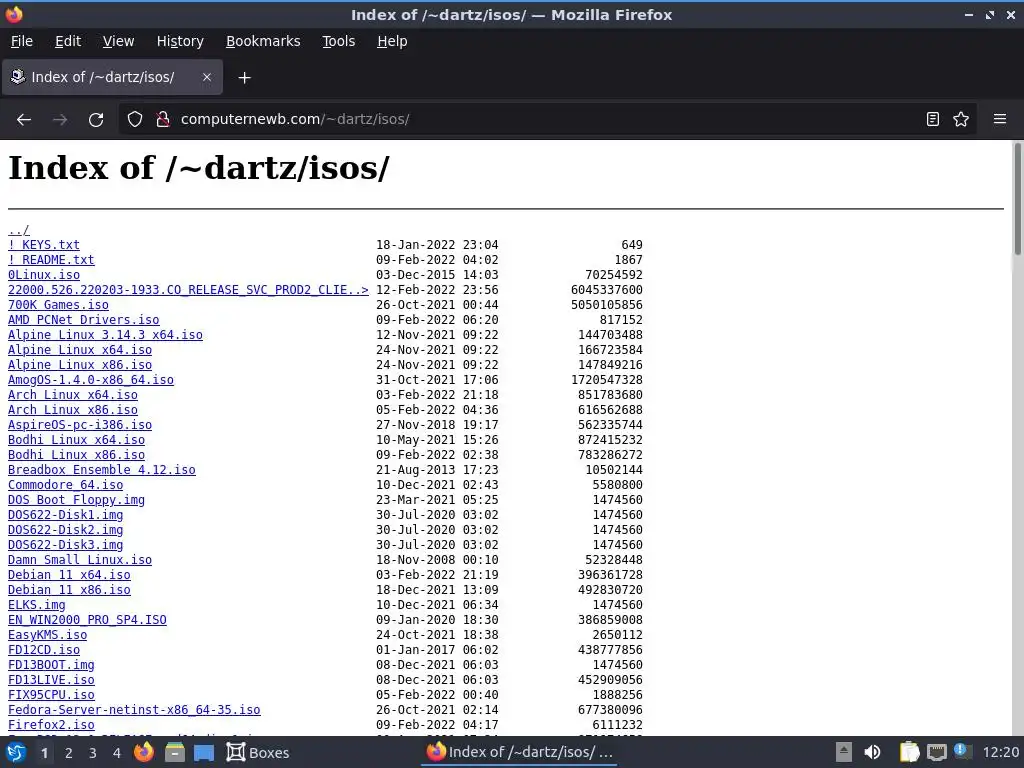The image size is (1024, 768).
Task: Open a new tab with plus
Action: click(244, 78)
